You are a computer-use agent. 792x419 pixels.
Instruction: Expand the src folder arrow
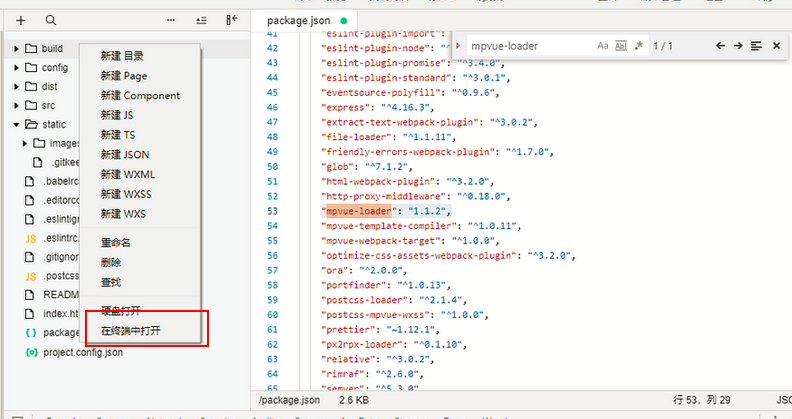click(x=16, y=106)
